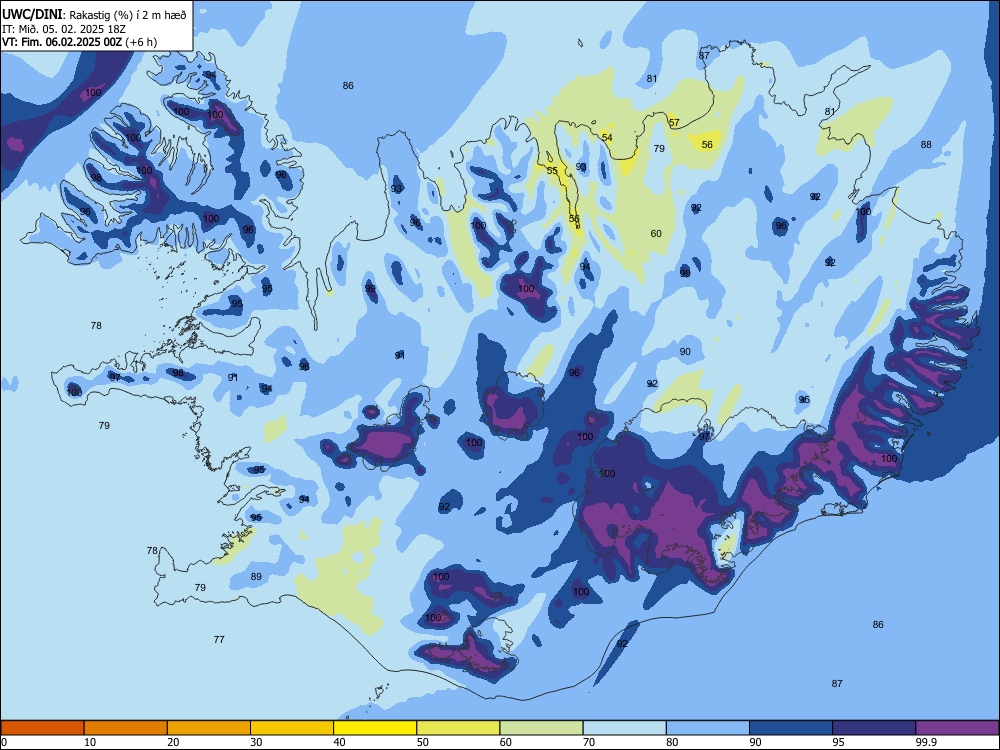1000x750 pixels.
Task: Select the bright yellow 40–50 legend swatch
Action: pos(375,728)
